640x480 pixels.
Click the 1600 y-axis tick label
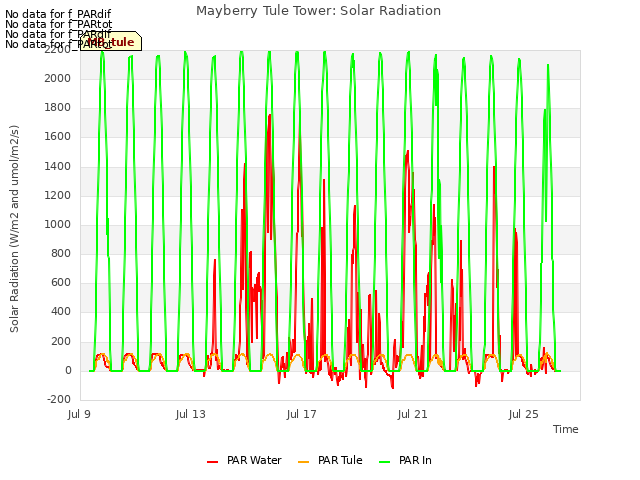[x=58, y=137]
